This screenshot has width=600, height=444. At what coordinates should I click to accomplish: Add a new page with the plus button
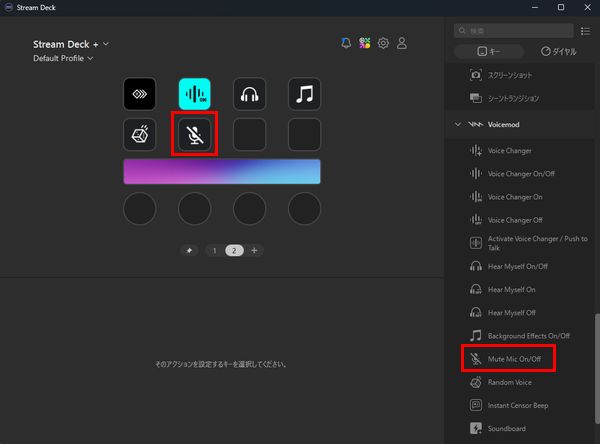(254, 251)
